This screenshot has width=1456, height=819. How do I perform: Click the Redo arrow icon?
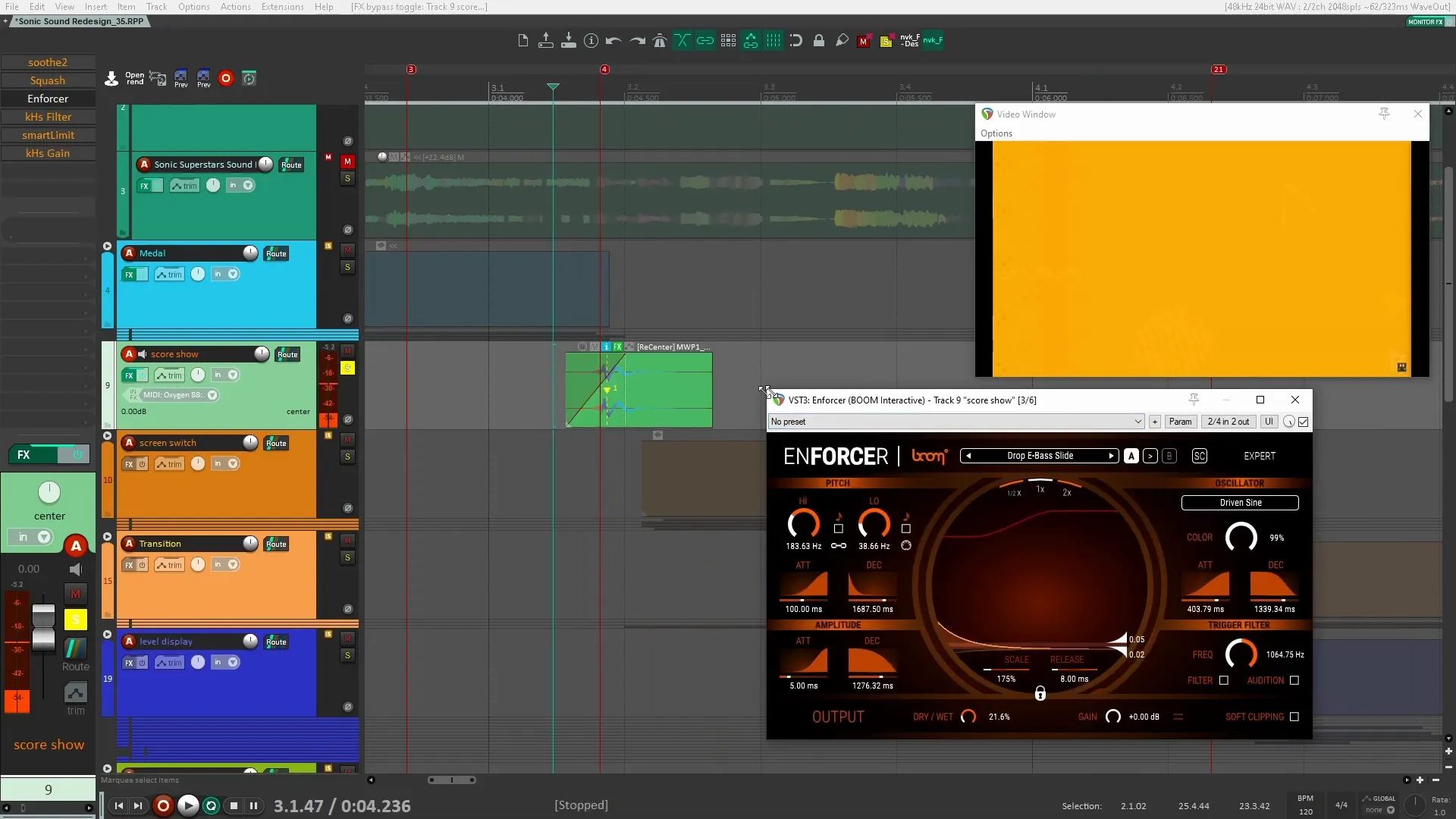(x=637, y=41)
